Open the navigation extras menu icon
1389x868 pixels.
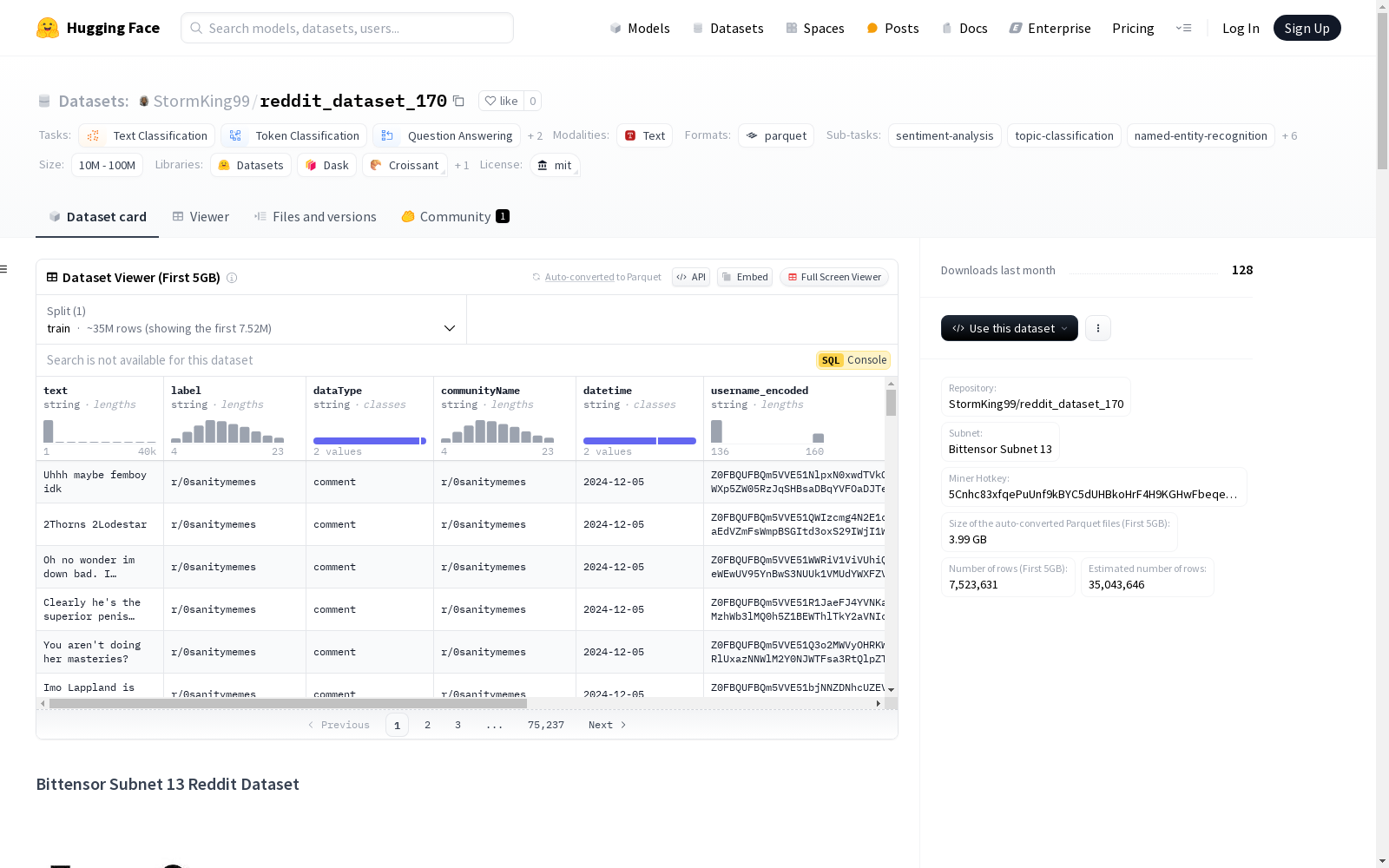point(1183,28)
